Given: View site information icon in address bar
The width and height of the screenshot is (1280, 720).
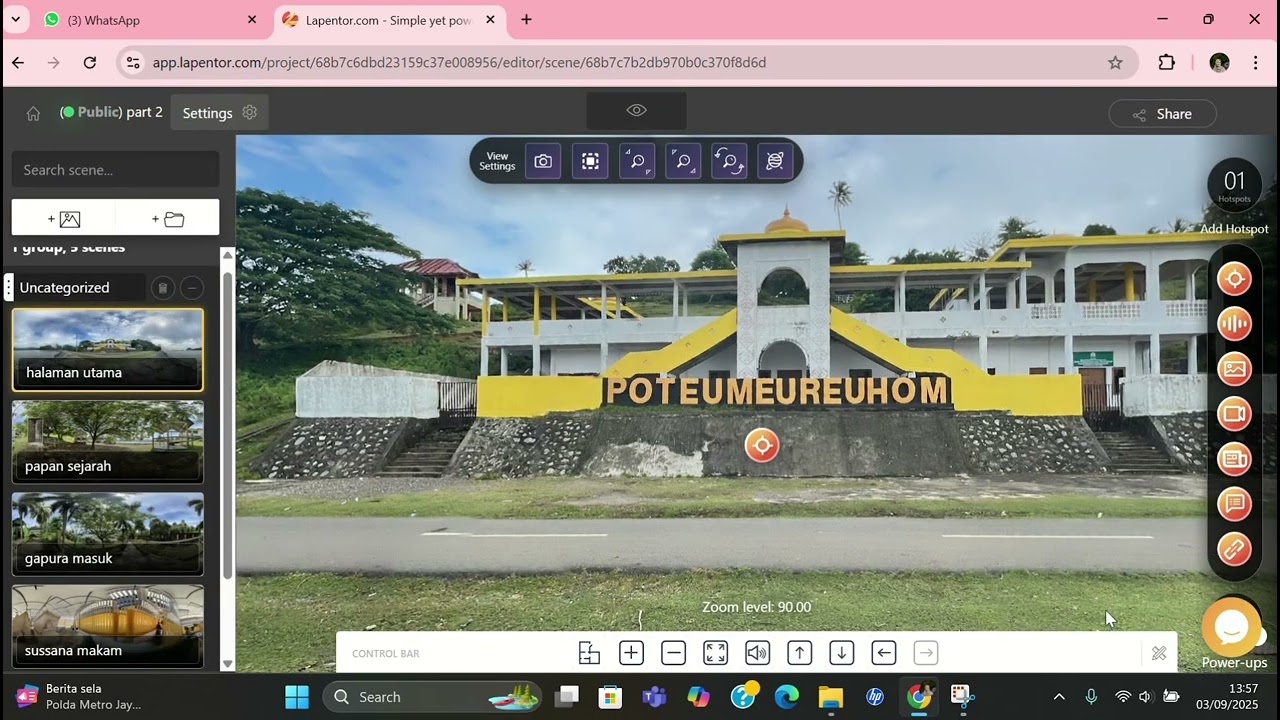Looking at the screenshot, I should (x=133, y=62).
